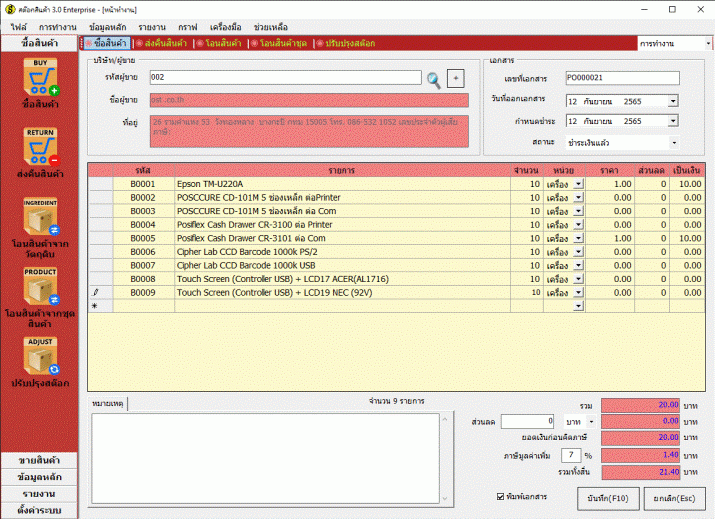
Task: Click the discount amount input field
Action: (x=528, y=421)
